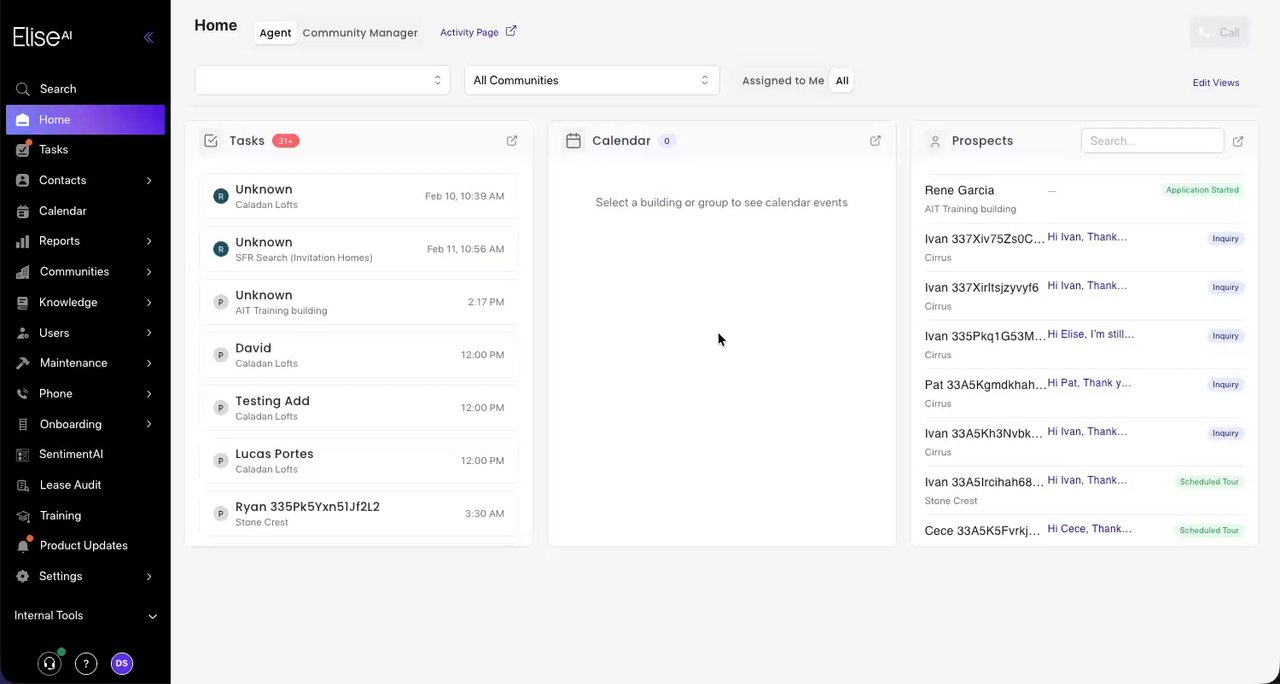Collapse the sidebar with double chevron icon
This screenshot has height=684, width=1280.
148,38
